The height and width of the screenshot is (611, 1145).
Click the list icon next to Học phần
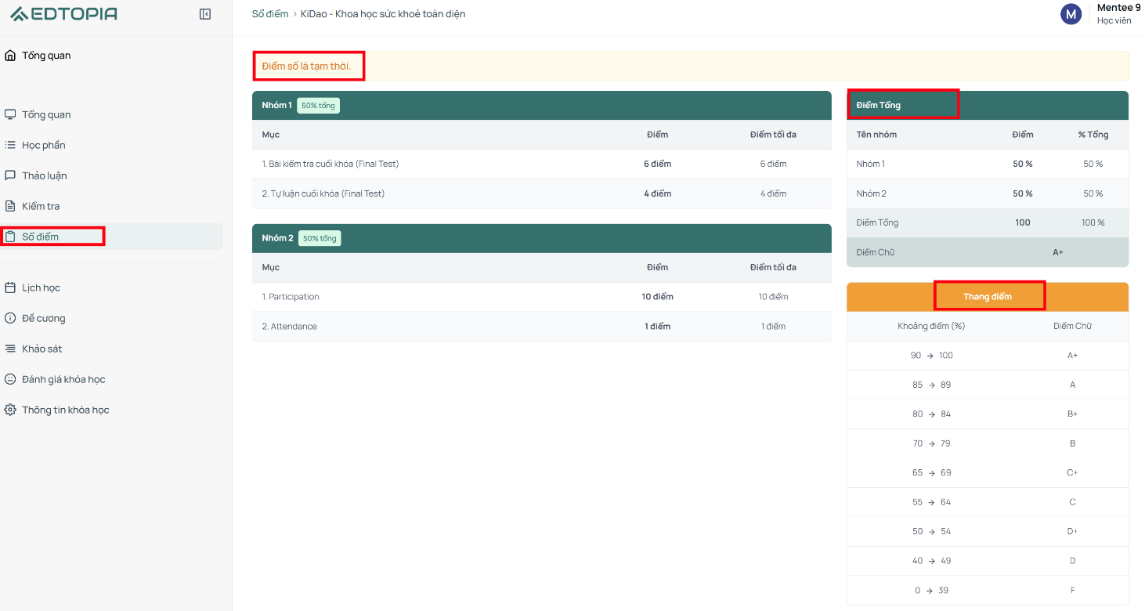point(10,145)
